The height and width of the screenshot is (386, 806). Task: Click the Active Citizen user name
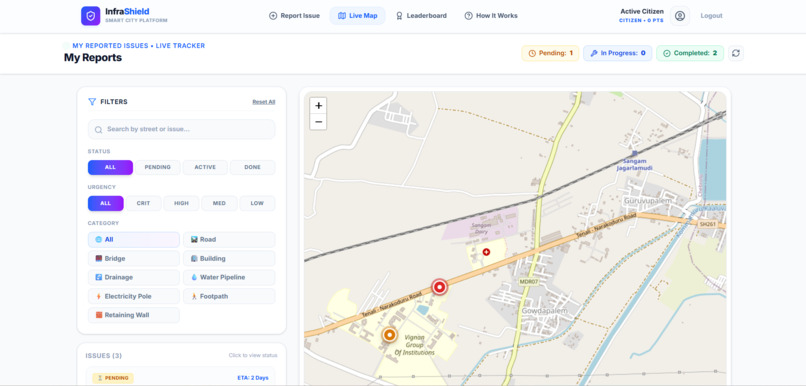[642, 11]
